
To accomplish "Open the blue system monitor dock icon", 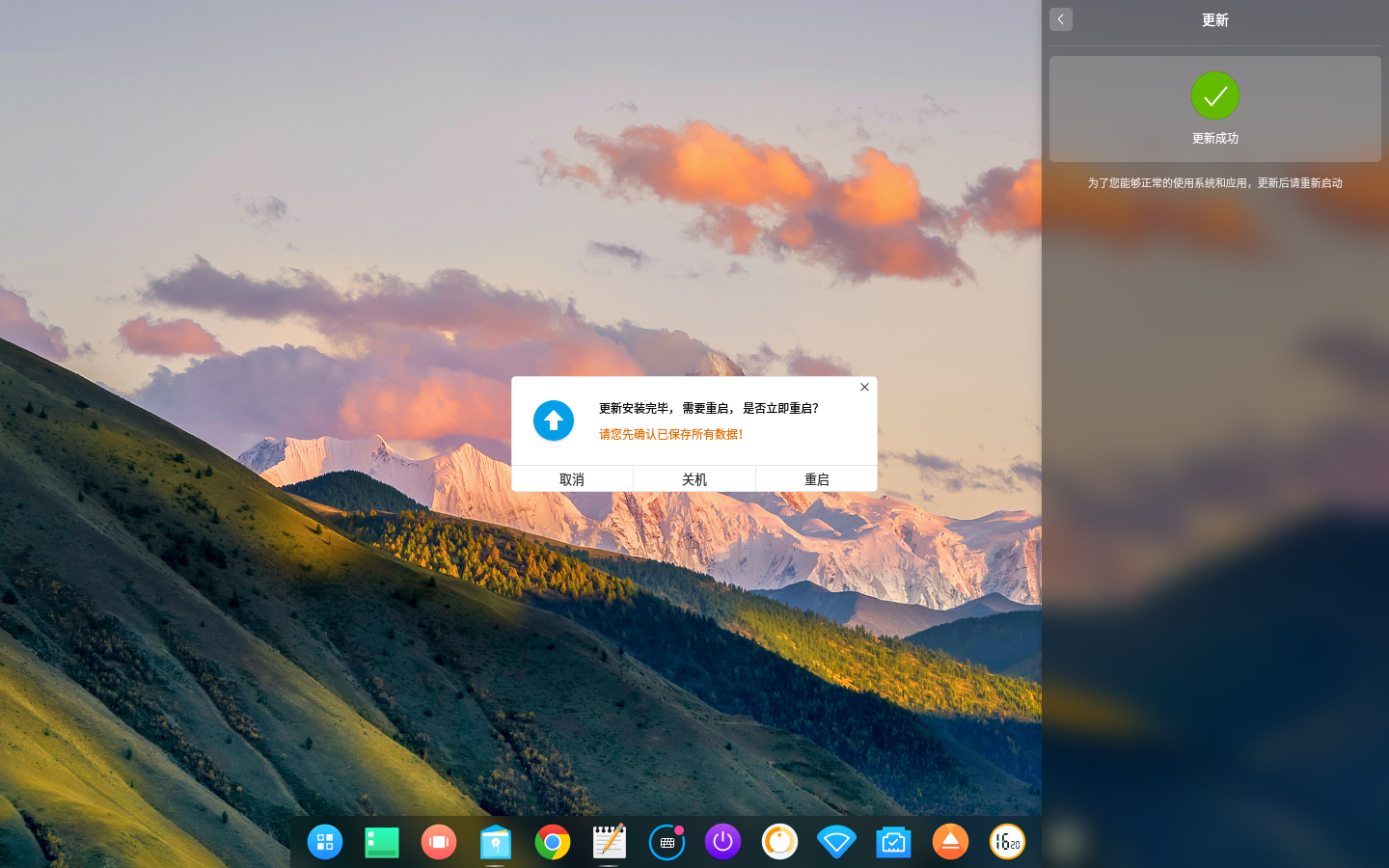I will 893,842.
